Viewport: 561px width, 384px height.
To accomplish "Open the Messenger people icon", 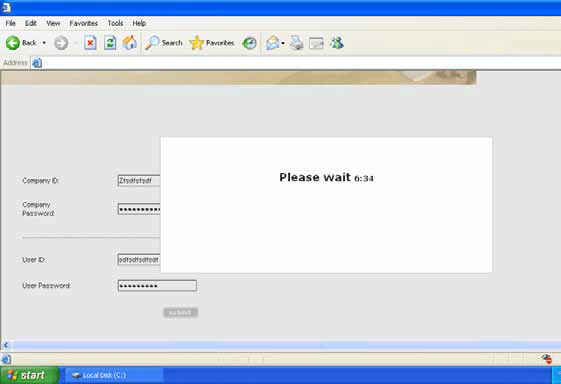I will pos(337,43).
